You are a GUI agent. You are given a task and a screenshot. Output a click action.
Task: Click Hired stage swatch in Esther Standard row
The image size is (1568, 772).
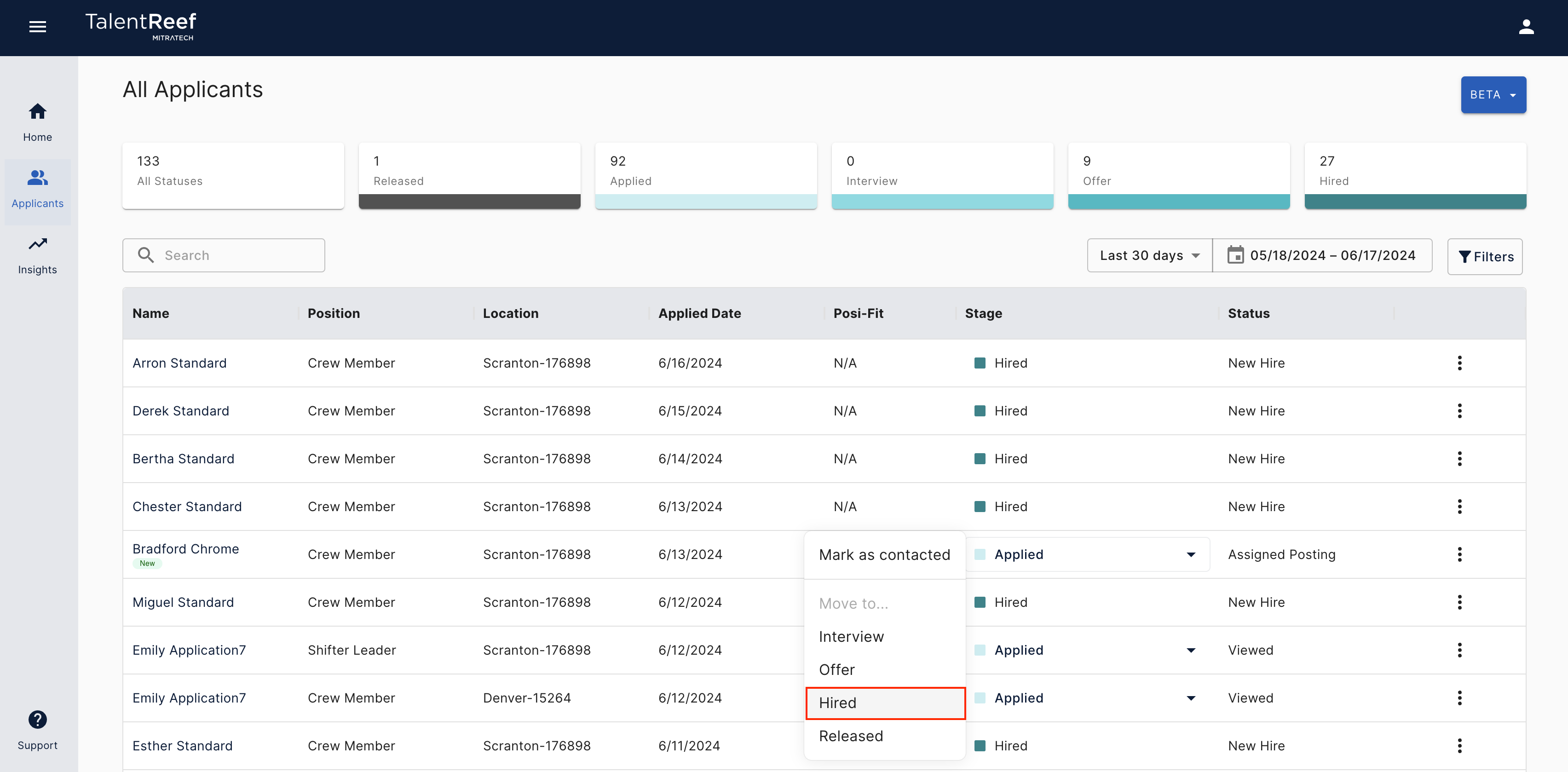pyautogui.click(x=980, y=746)
